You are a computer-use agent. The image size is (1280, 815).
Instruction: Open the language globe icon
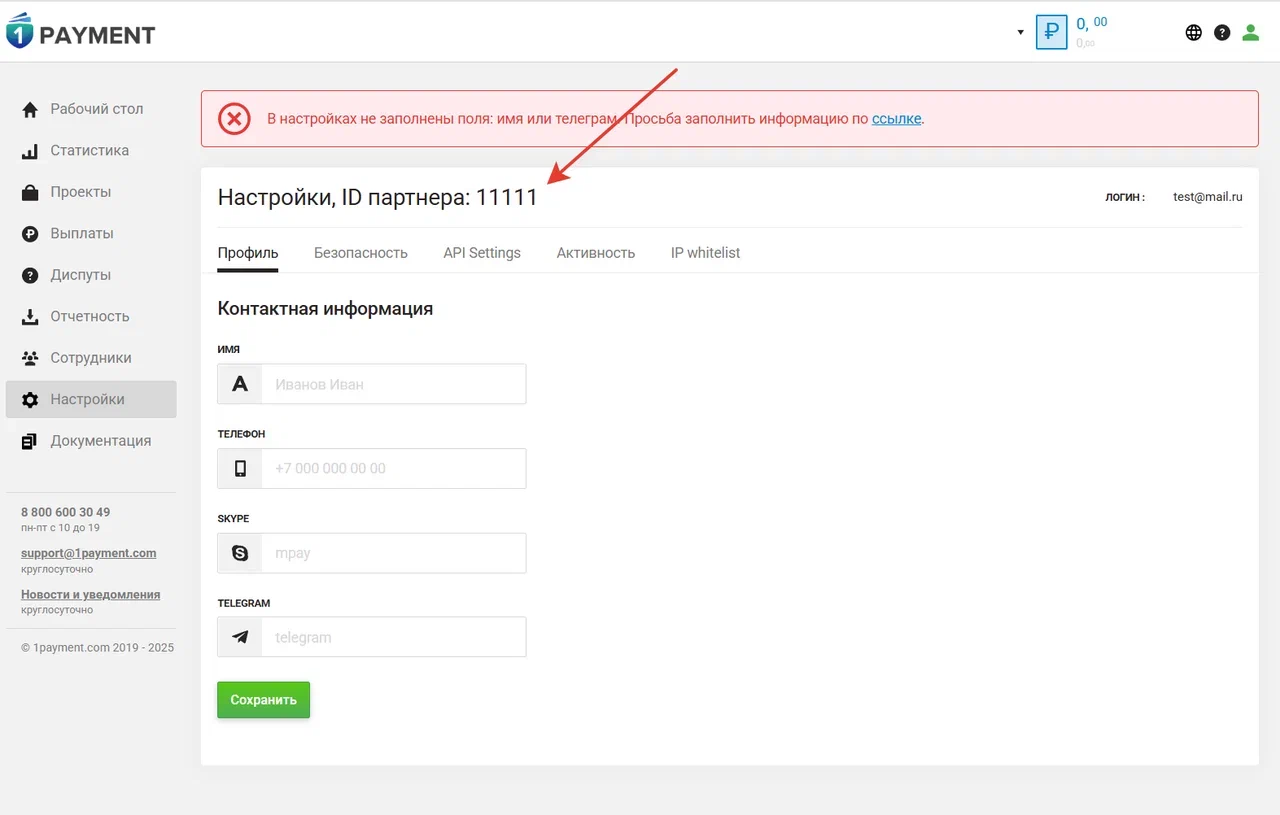pos(1193,32)
